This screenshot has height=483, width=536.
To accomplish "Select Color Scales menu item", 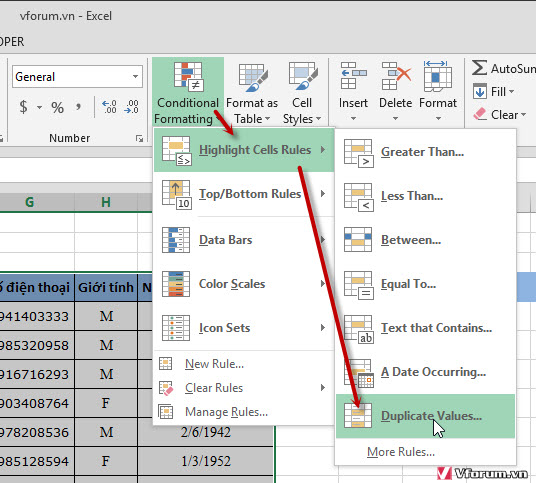I will (244, 284).
